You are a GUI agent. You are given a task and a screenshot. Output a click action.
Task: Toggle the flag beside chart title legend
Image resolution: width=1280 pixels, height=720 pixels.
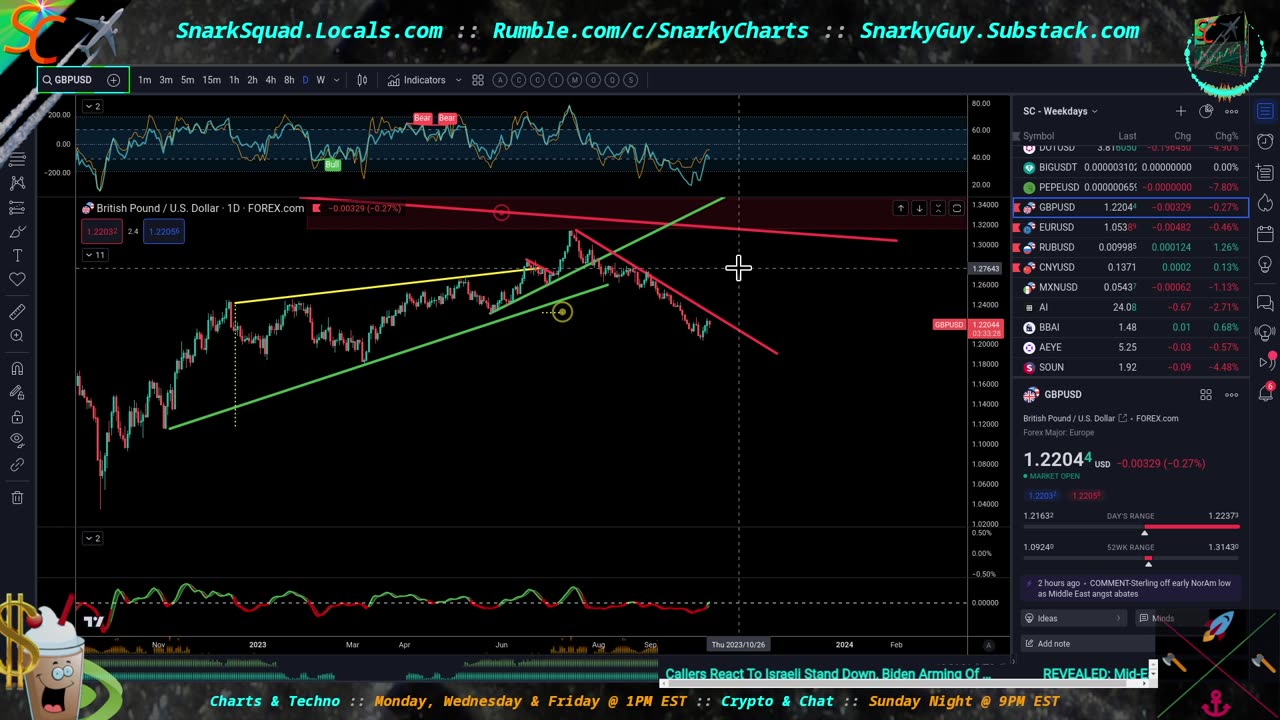316,208
